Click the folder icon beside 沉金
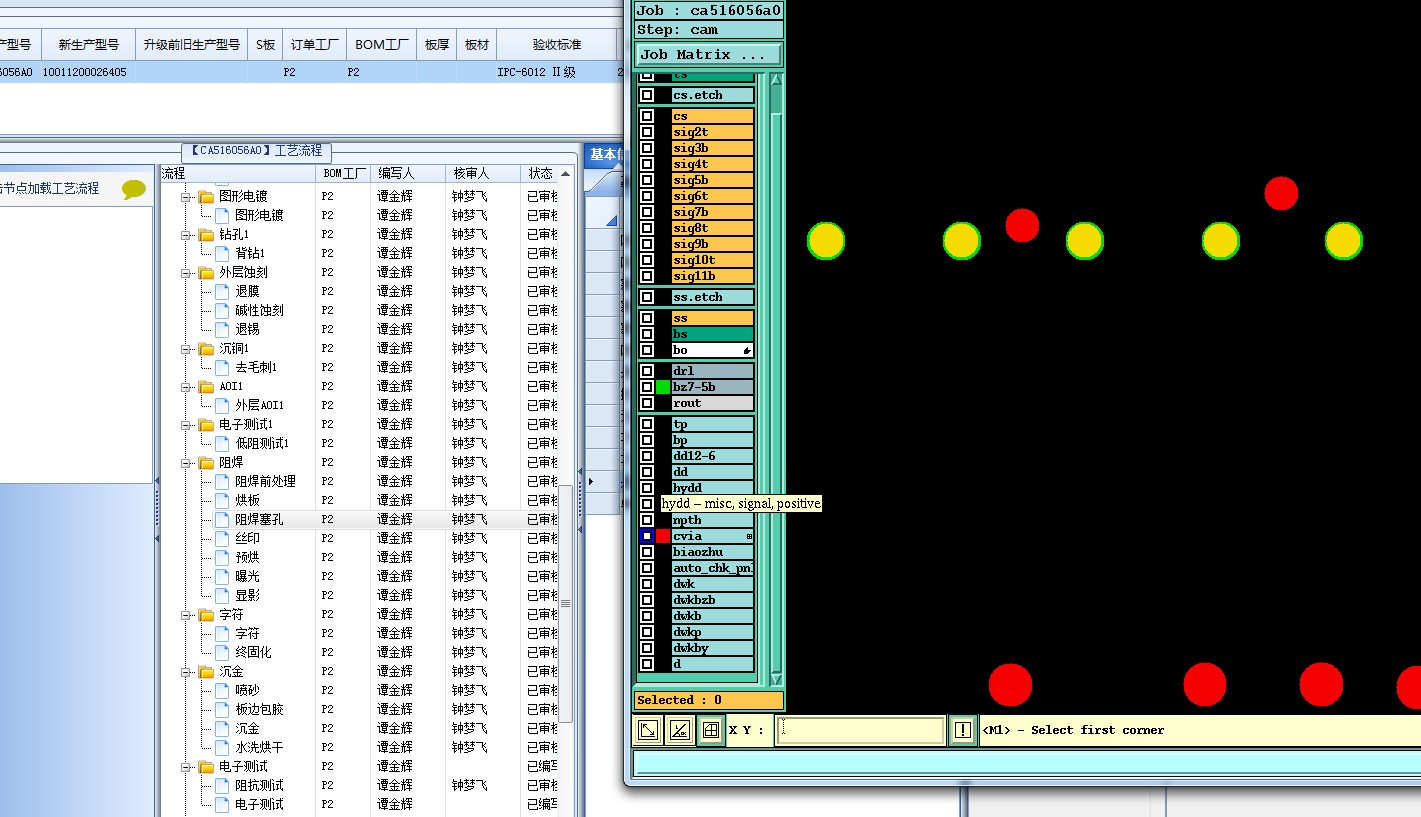The height and width of the screenshot is (817, 1421). pyautogui.click(x=207, y=671)
